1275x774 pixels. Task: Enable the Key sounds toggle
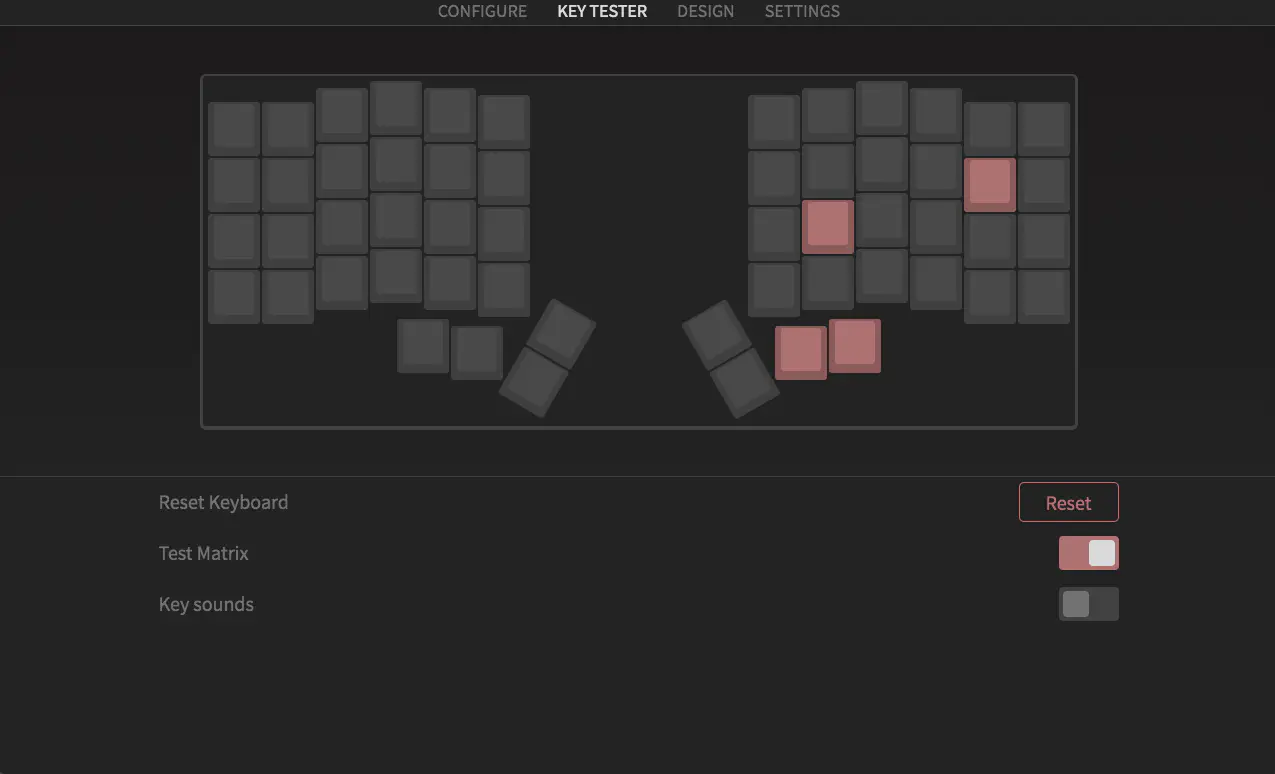(1088, 604)
